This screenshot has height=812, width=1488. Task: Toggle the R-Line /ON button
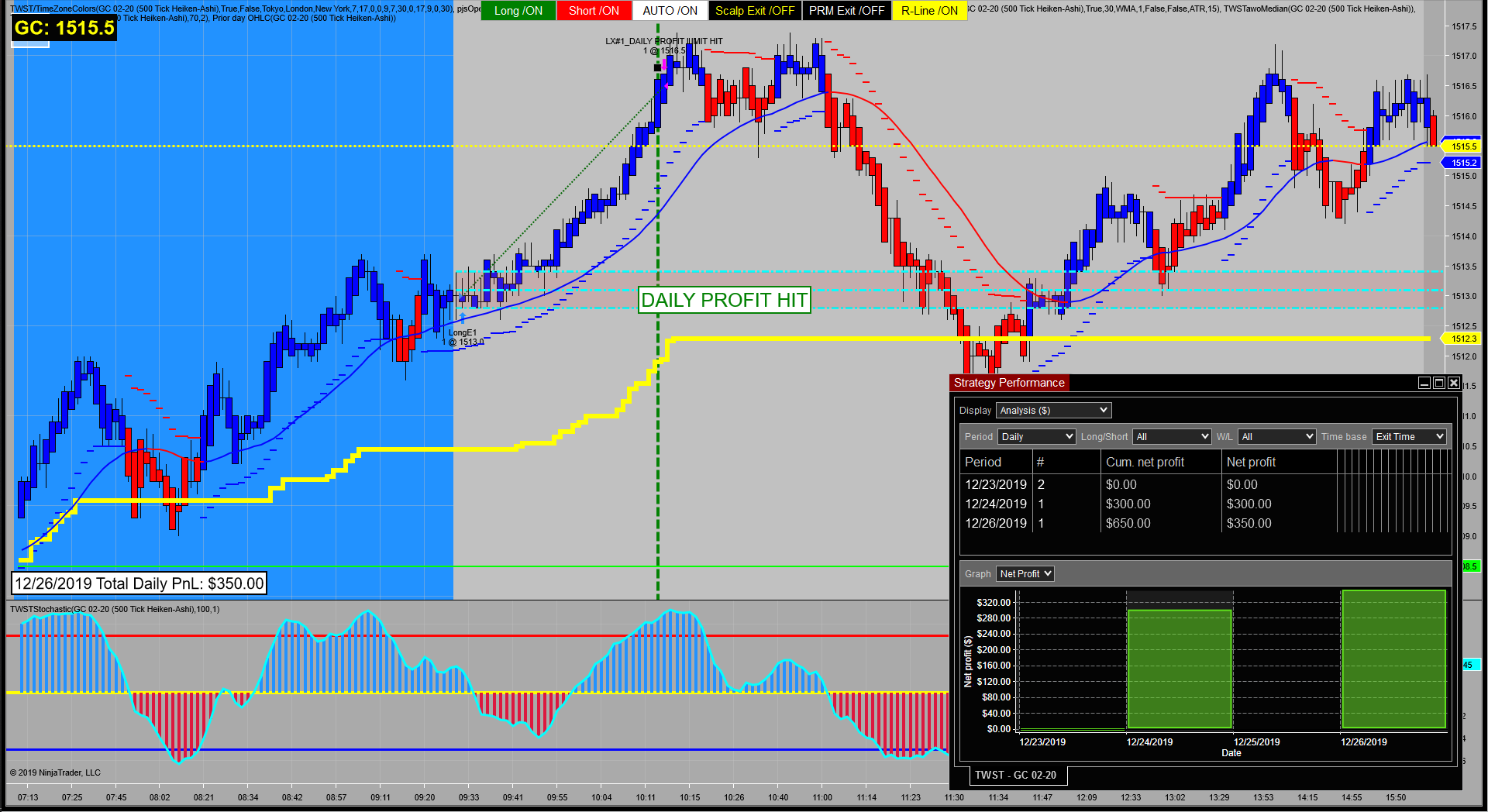pos(929,11)
